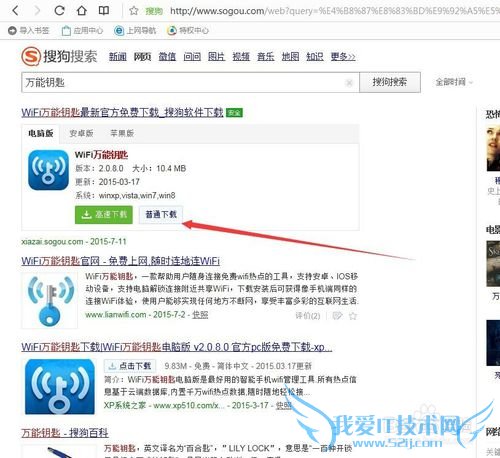The image size is (500, 458).
Task: Switch to 地图 search category
Action: [290, 57]
